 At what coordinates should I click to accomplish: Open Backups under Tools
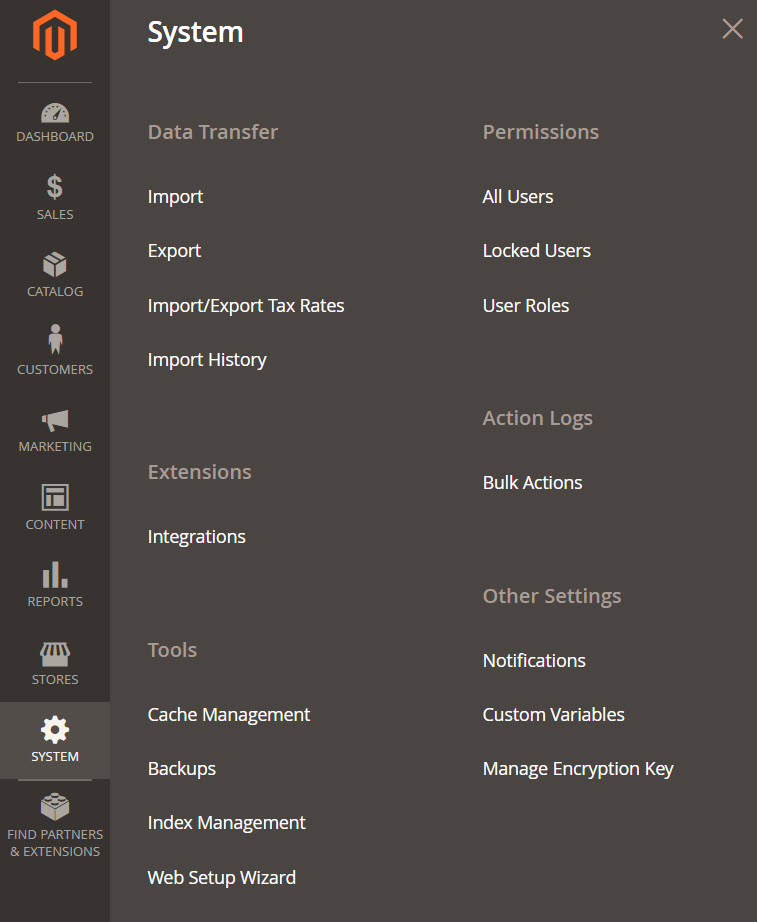click(x=182, y=769)
